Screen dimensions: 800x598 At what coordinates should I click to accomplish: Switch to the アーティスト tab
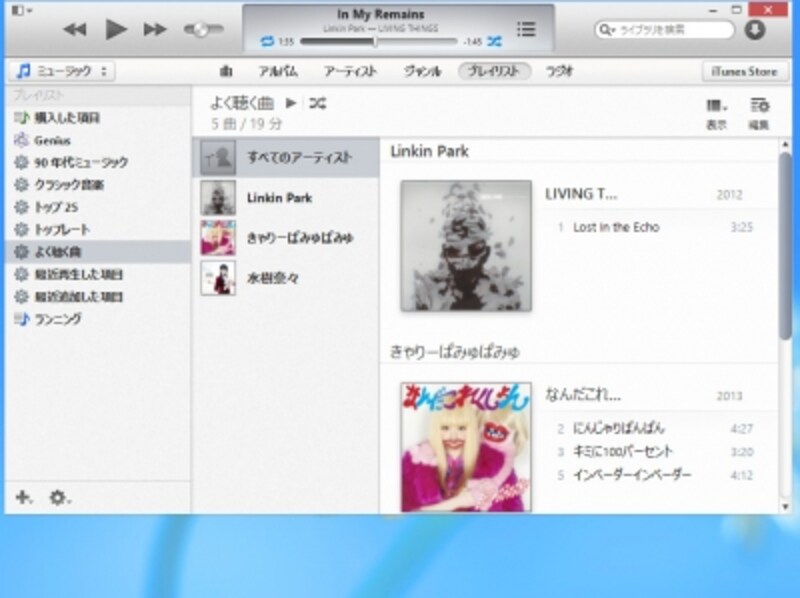coord(350,71)
